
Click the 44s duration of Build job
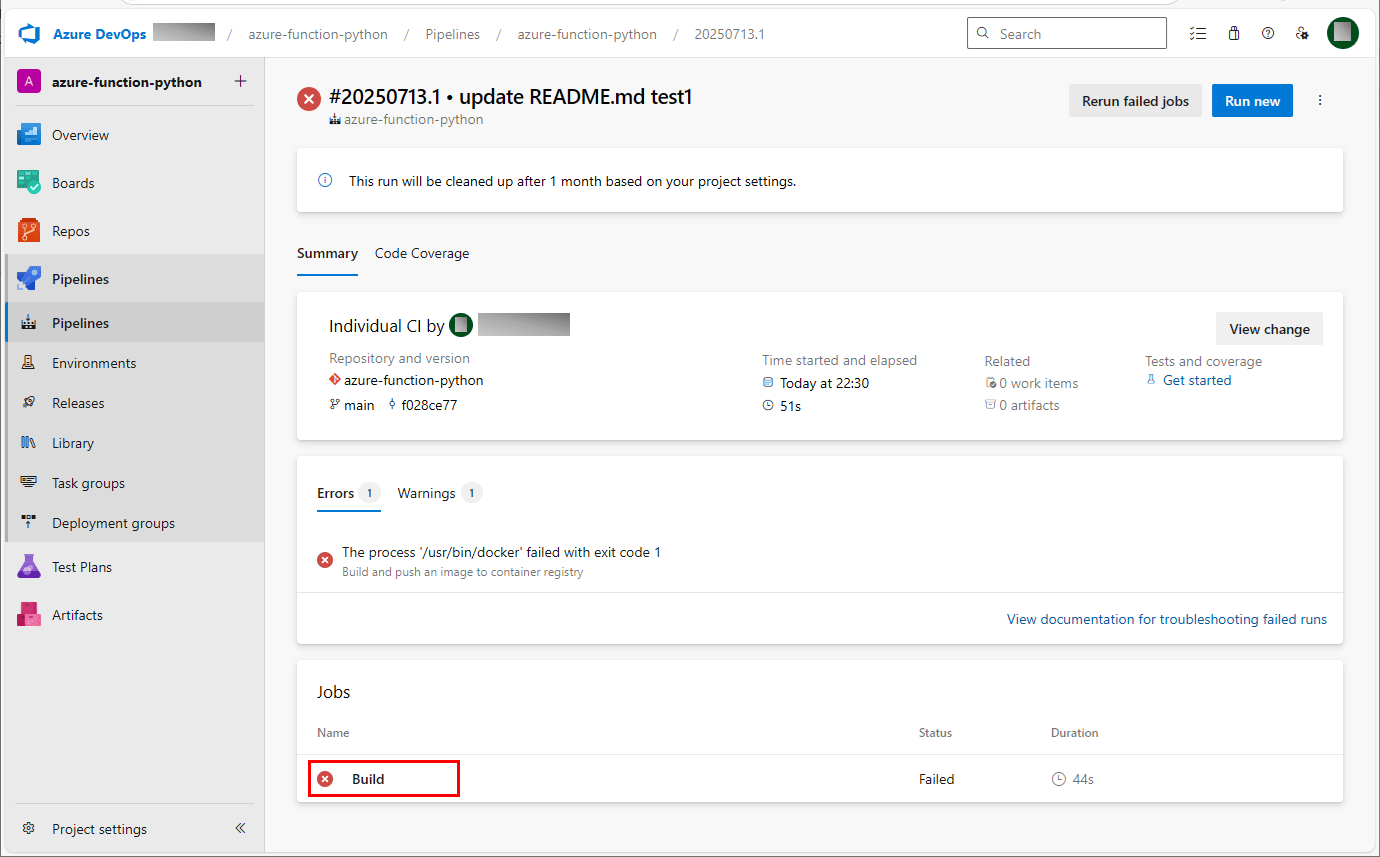(1083, 779)
